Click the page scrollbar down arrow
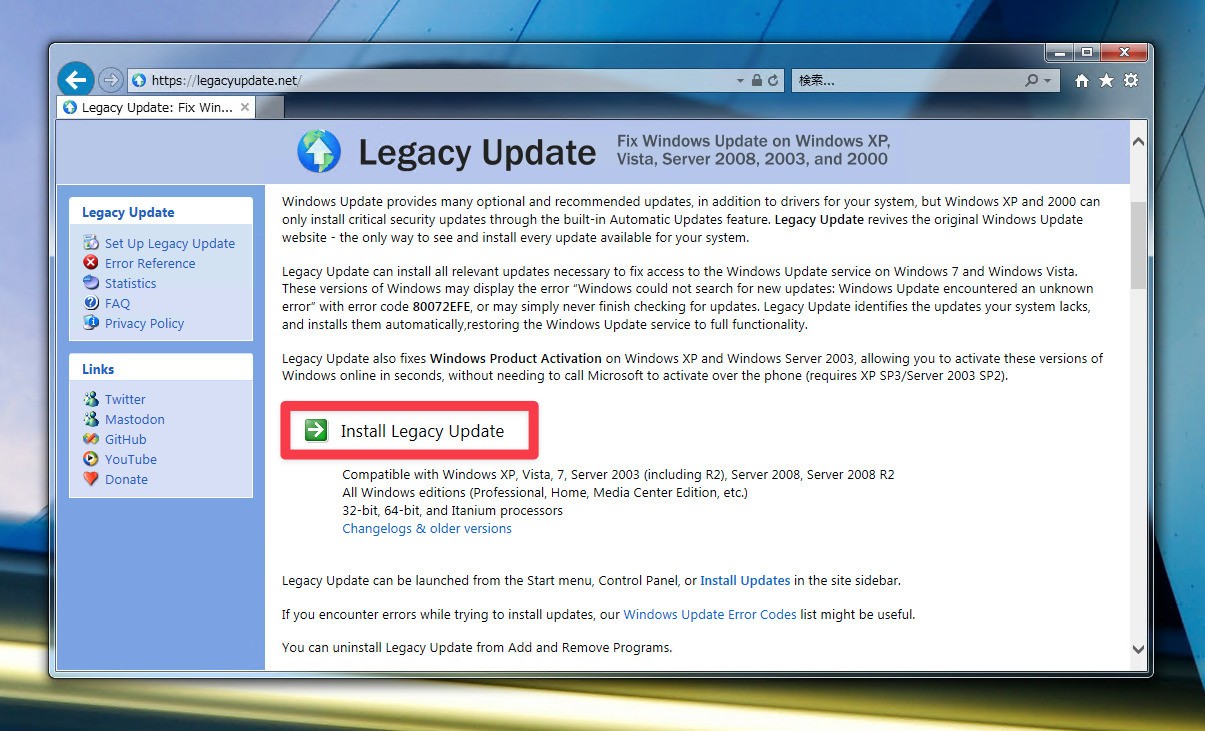 click(1138, 649)
